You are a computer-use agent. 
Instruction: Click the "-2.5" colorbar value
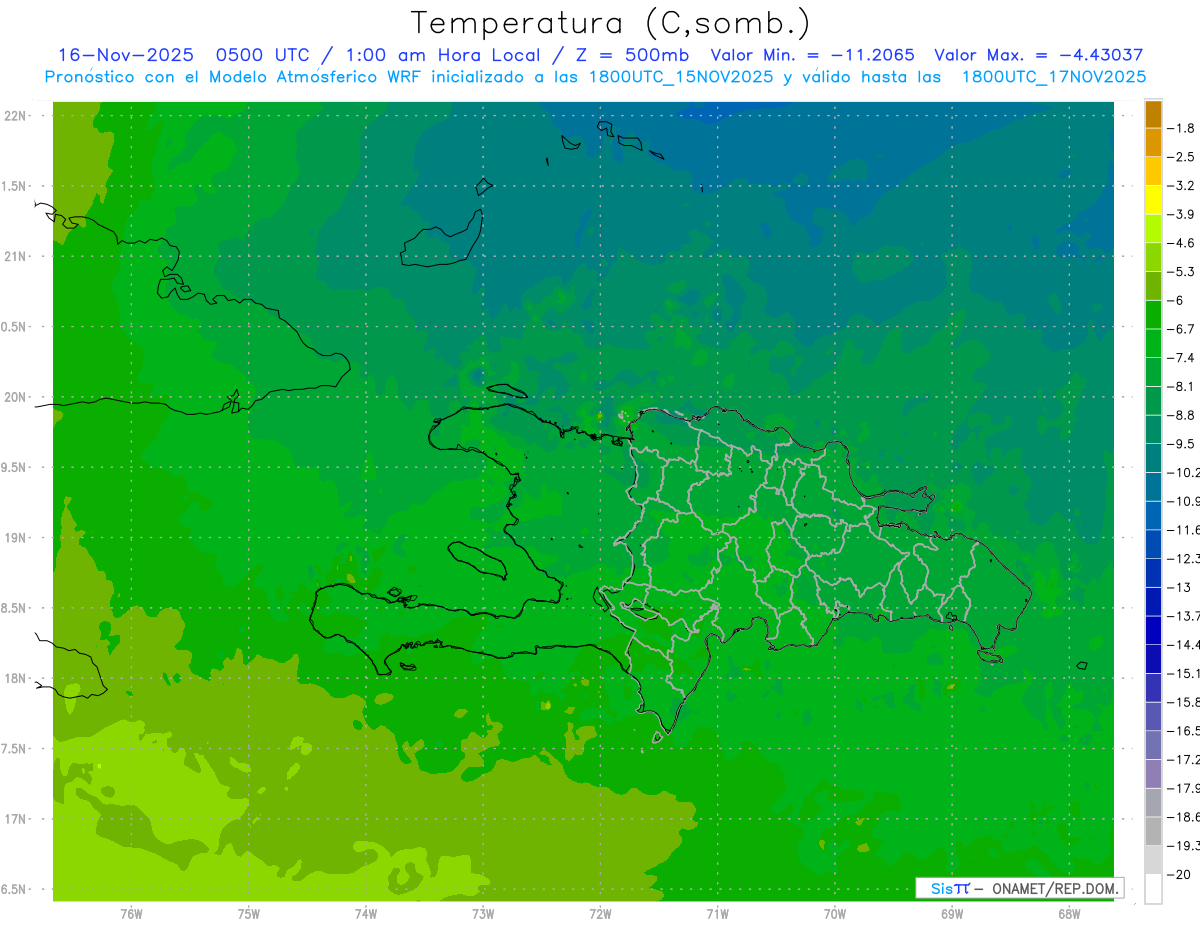(x=1181, y=157)
